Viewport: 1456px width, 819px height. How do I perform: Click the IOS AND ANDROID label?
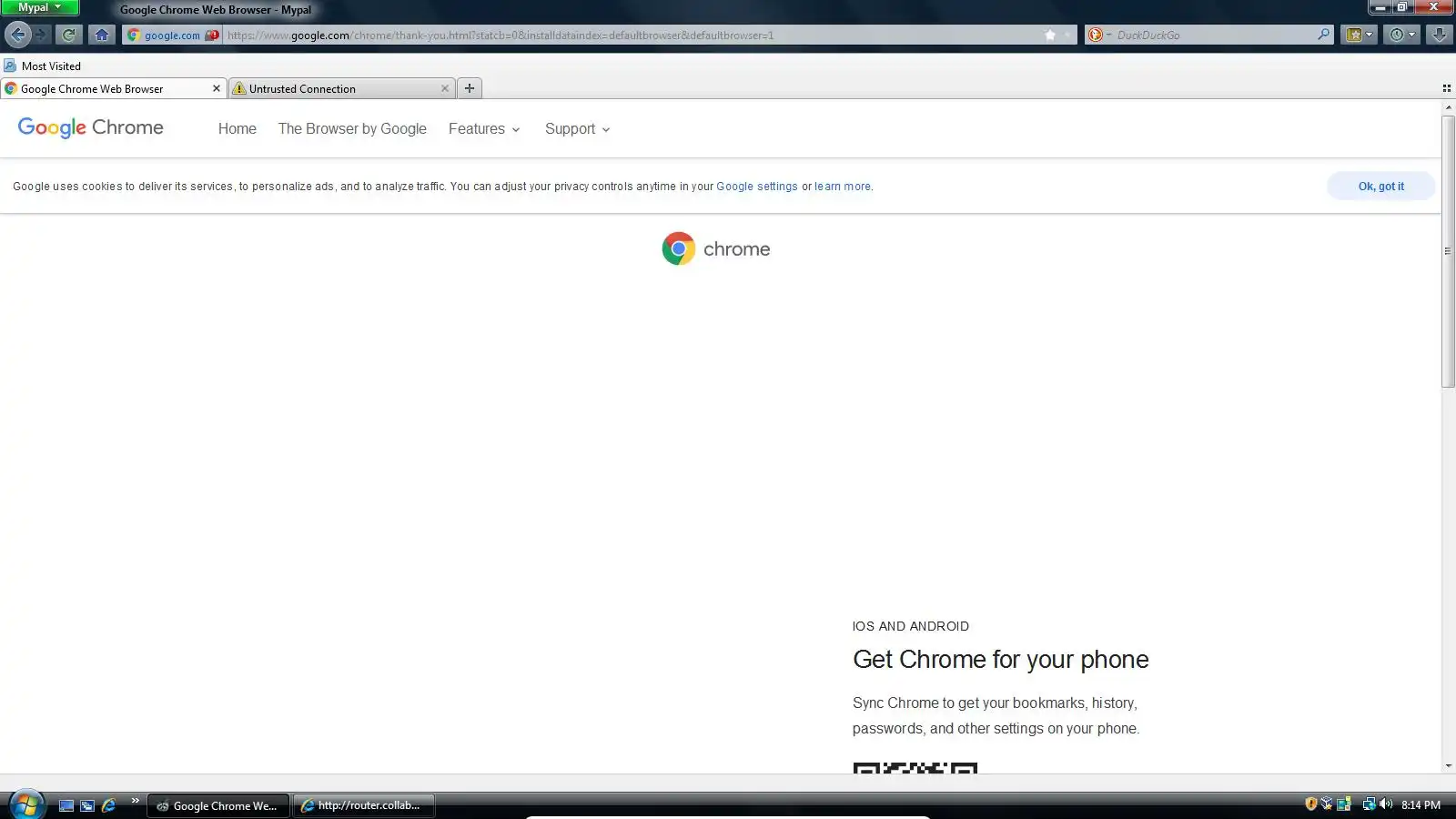coord(910,626)
